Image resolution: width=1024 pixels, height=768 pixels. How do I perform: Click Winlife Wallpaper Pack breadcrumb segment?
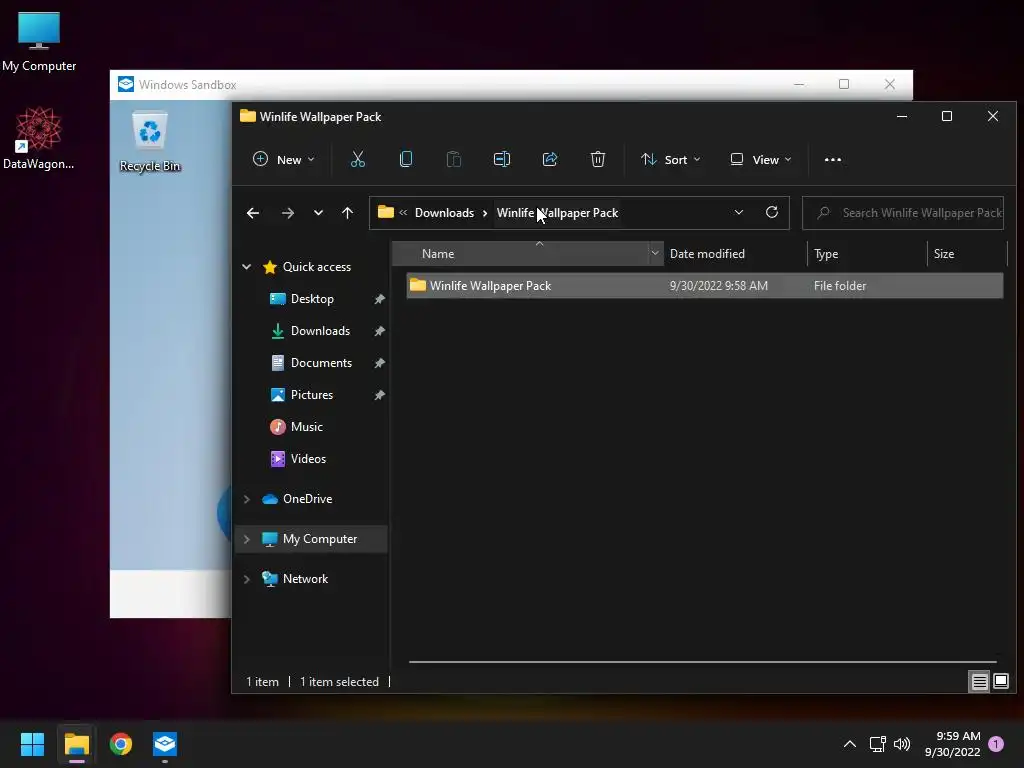pos(557,213)
